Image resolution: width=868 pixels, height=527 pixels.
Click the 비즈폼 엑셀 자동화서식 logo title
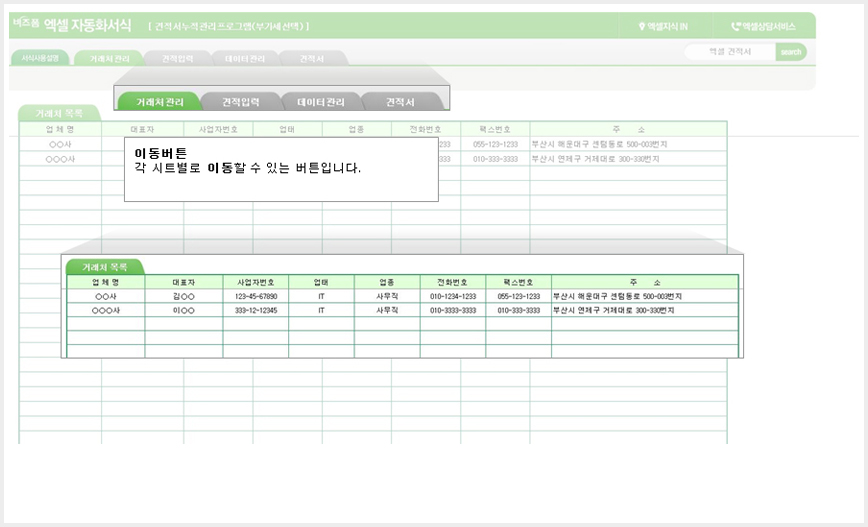click(x=72, y=25)
